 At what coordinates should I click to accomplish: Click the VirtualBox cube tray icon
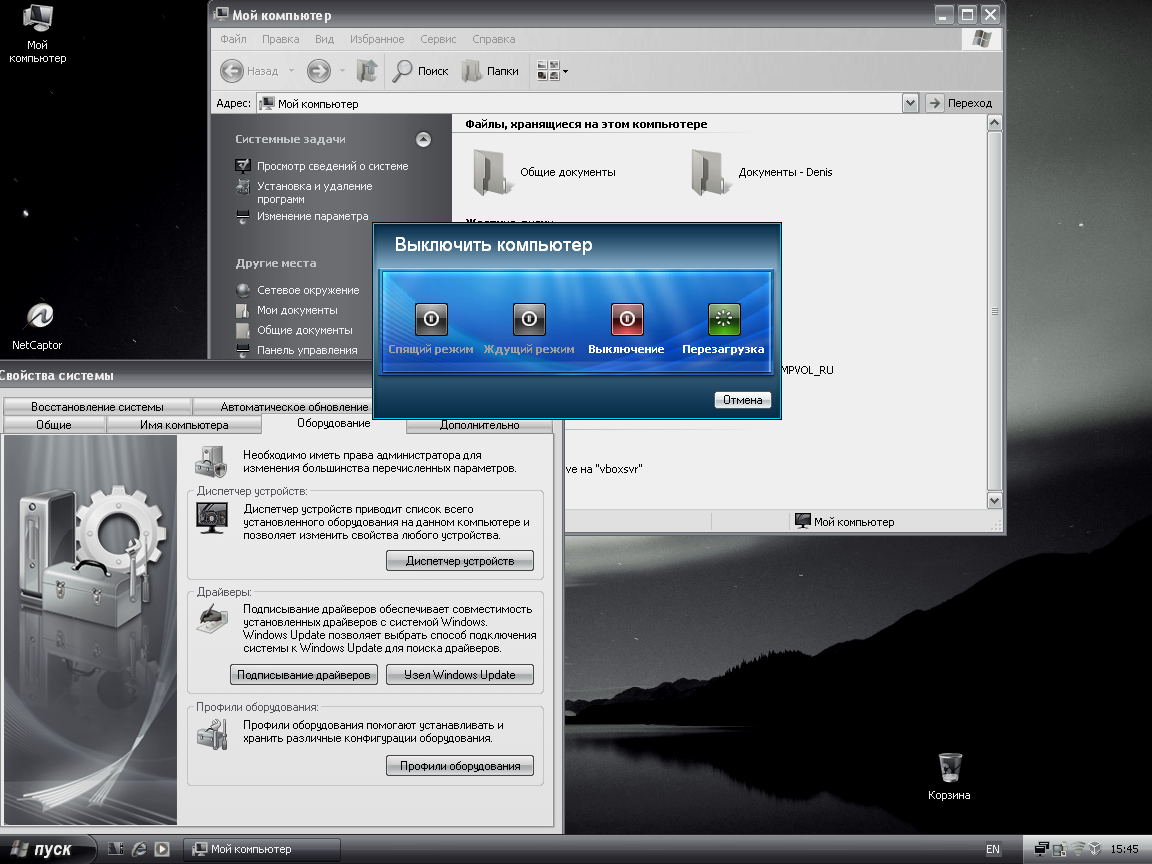[1095, 849]
